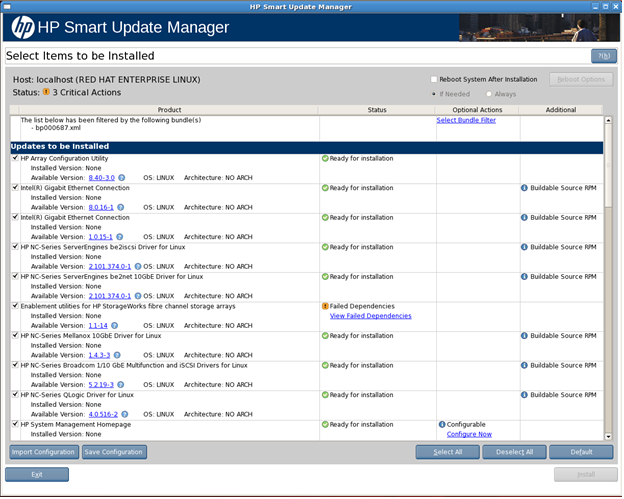Viewport: 624px width, 499px height.
Task: Click the info icon beside version 4.0.516-2
Action: pos(125,414)
